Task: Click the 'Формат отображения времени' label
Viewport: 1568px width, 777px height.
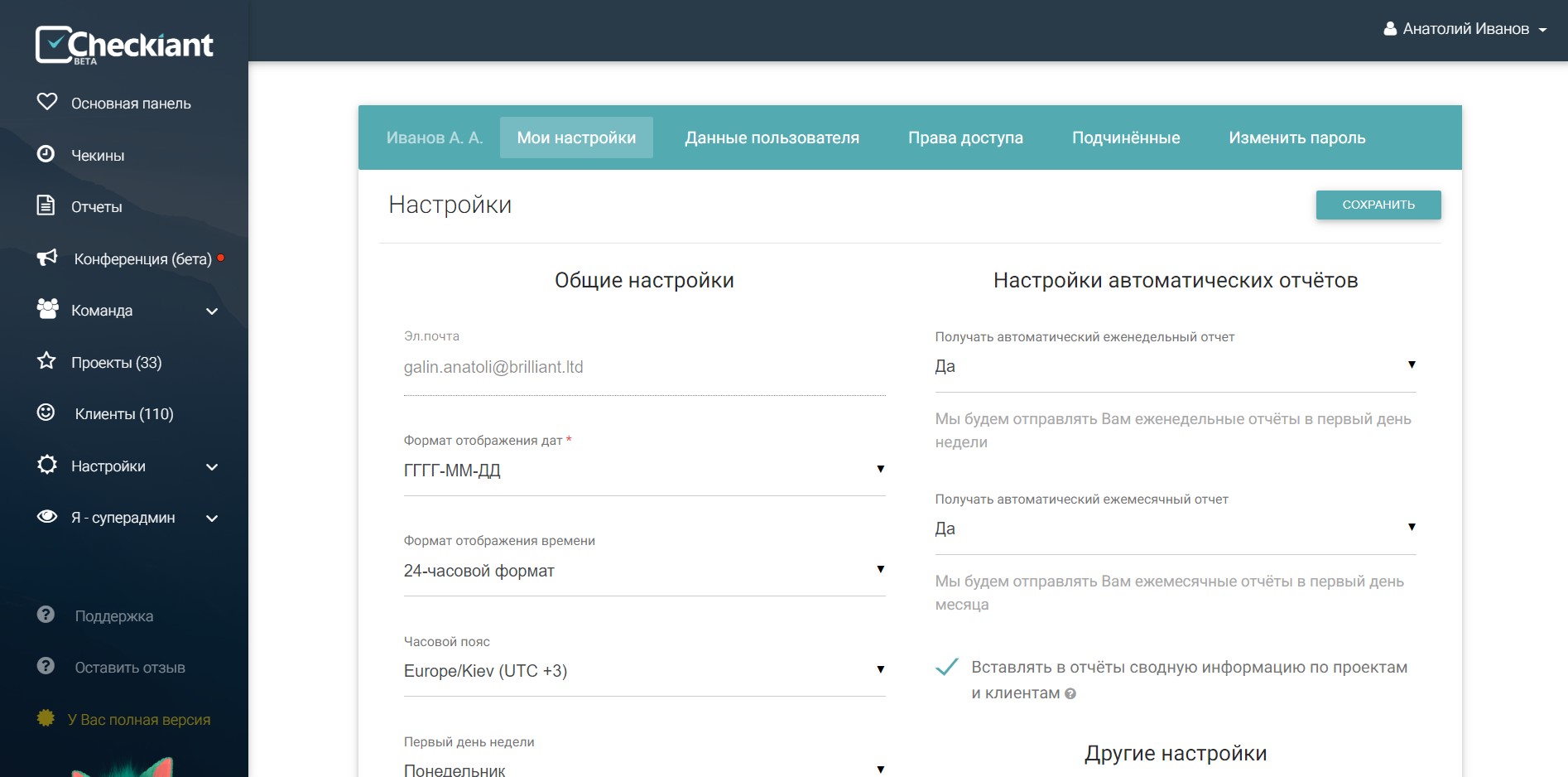Action: (x=499, y=541)
